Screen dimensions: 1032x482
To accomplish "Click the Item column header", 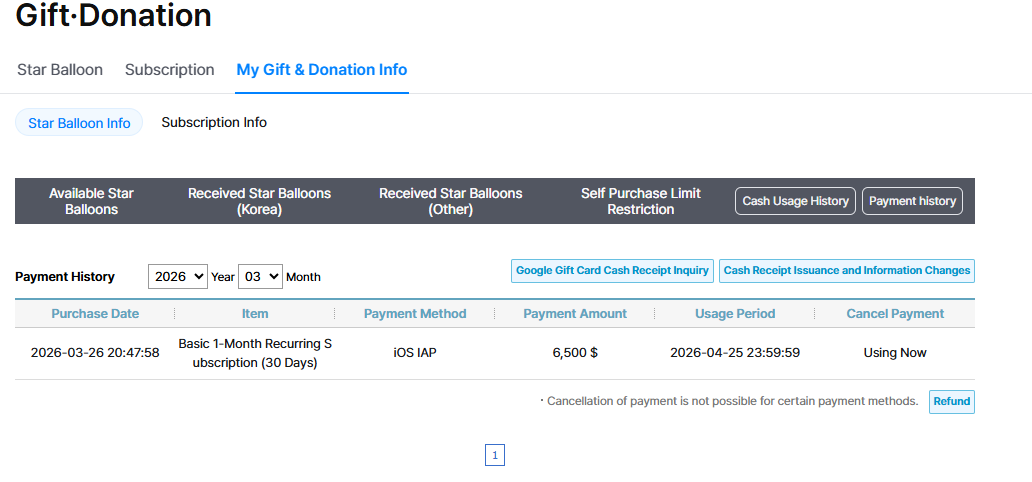I will pos(255,314).
